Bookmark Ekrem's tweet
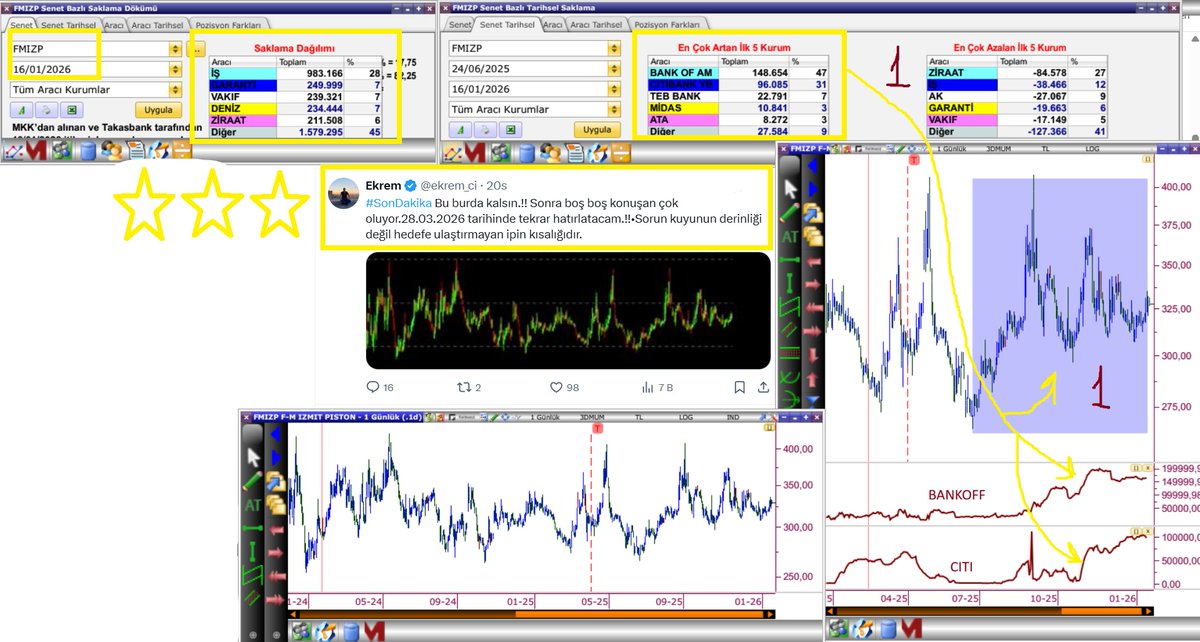The image size is (1200, 642). coord(740,387)
